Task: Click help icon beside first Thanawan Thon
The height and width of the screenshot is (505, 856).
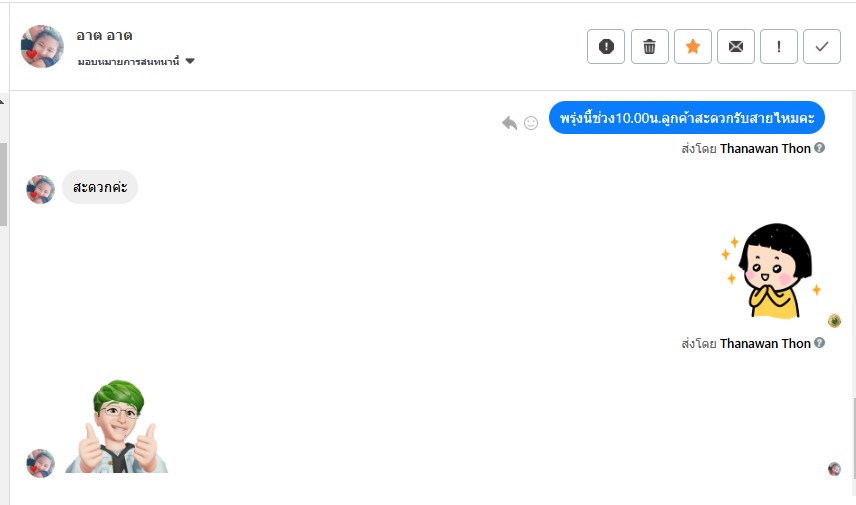Action: (x=820, y=148)
